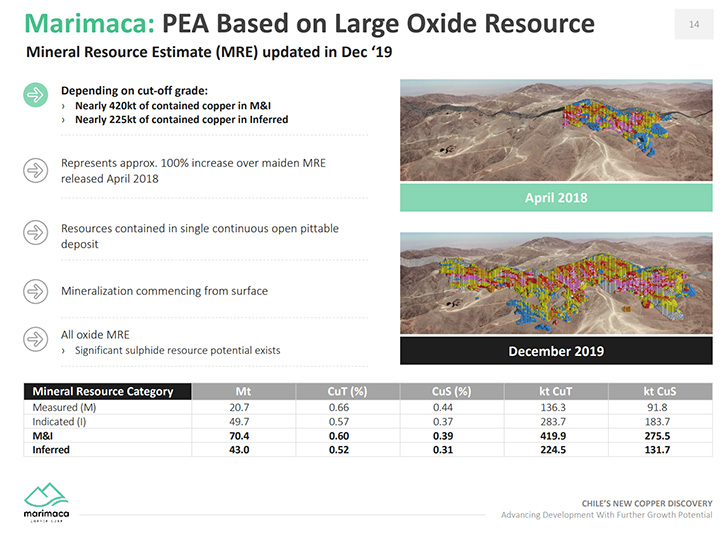This screenshot has width=725, height=534.
Task: Click 'Mineralization commencing from surface' text
Action: [x=165, y=291]
